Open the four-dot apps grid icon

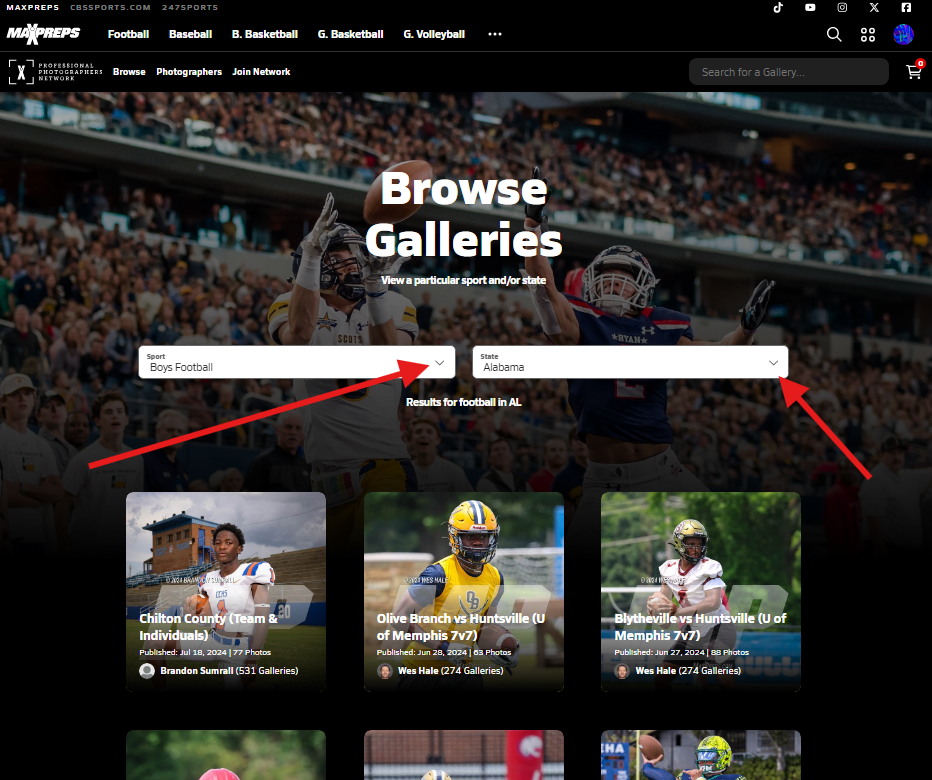pos(868,34)
